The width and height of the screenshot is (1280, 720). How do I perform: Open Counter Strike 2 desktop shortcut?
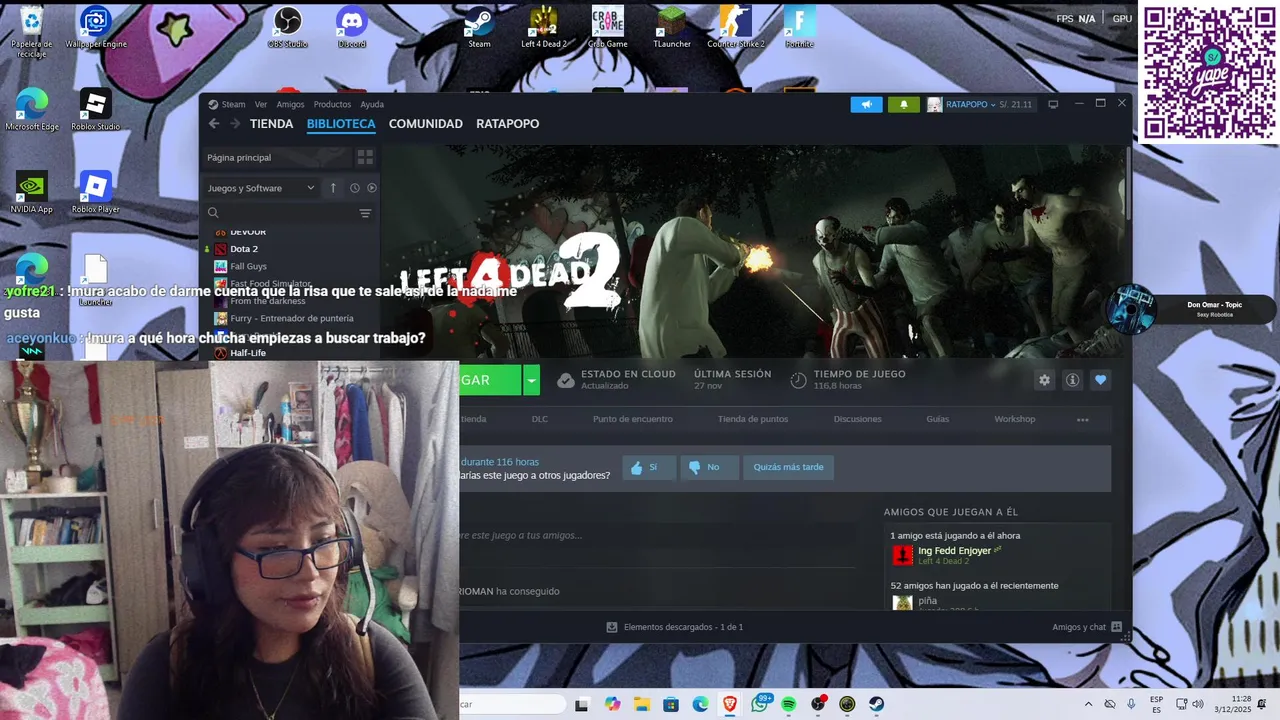click(x=736, y=27)
